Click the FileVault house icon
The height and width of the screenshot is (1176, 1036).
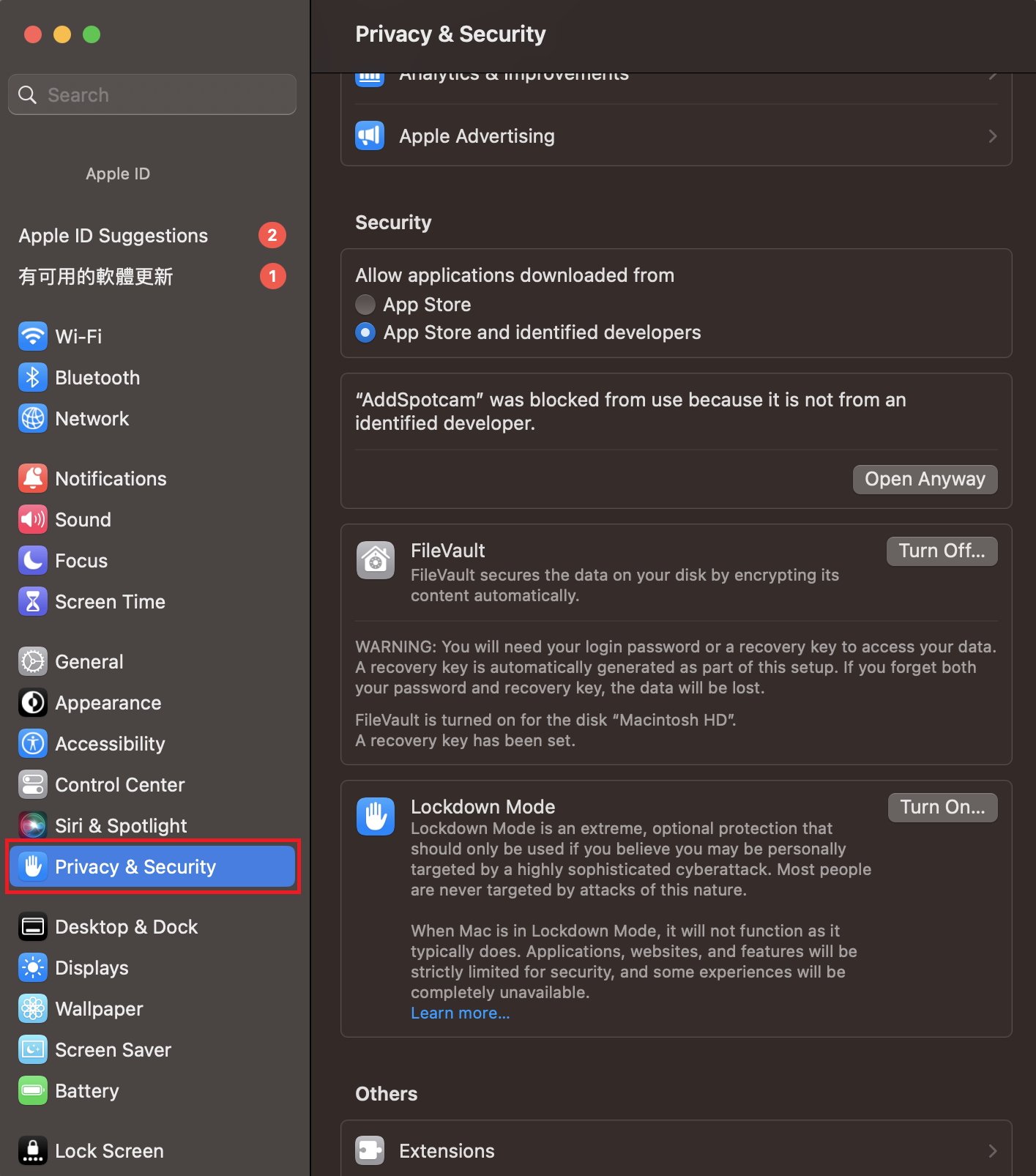coord(376,561)
